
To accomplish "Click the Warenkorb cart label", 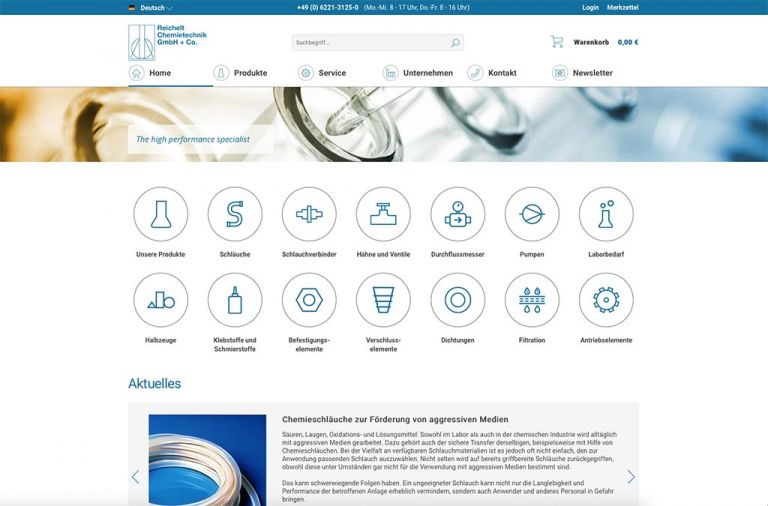I will (591, 42).
